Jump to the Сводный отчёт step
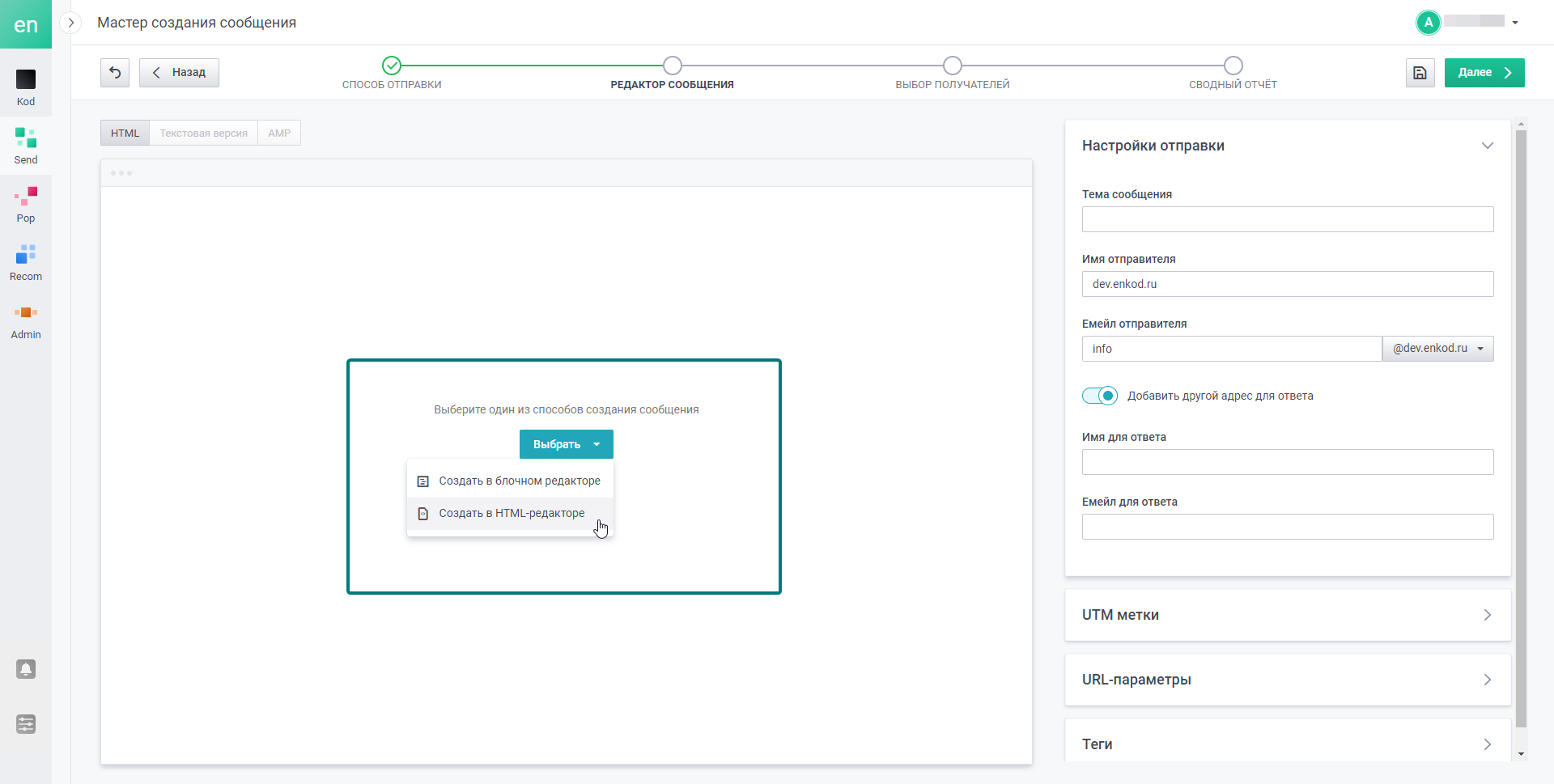 click(x=1233, y=73)
